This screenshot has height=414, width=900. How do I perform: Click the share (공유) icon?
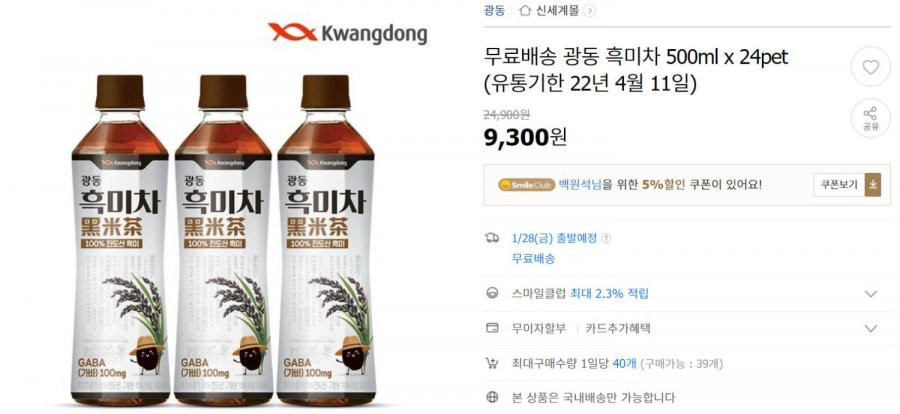click(x=870, y=119)
